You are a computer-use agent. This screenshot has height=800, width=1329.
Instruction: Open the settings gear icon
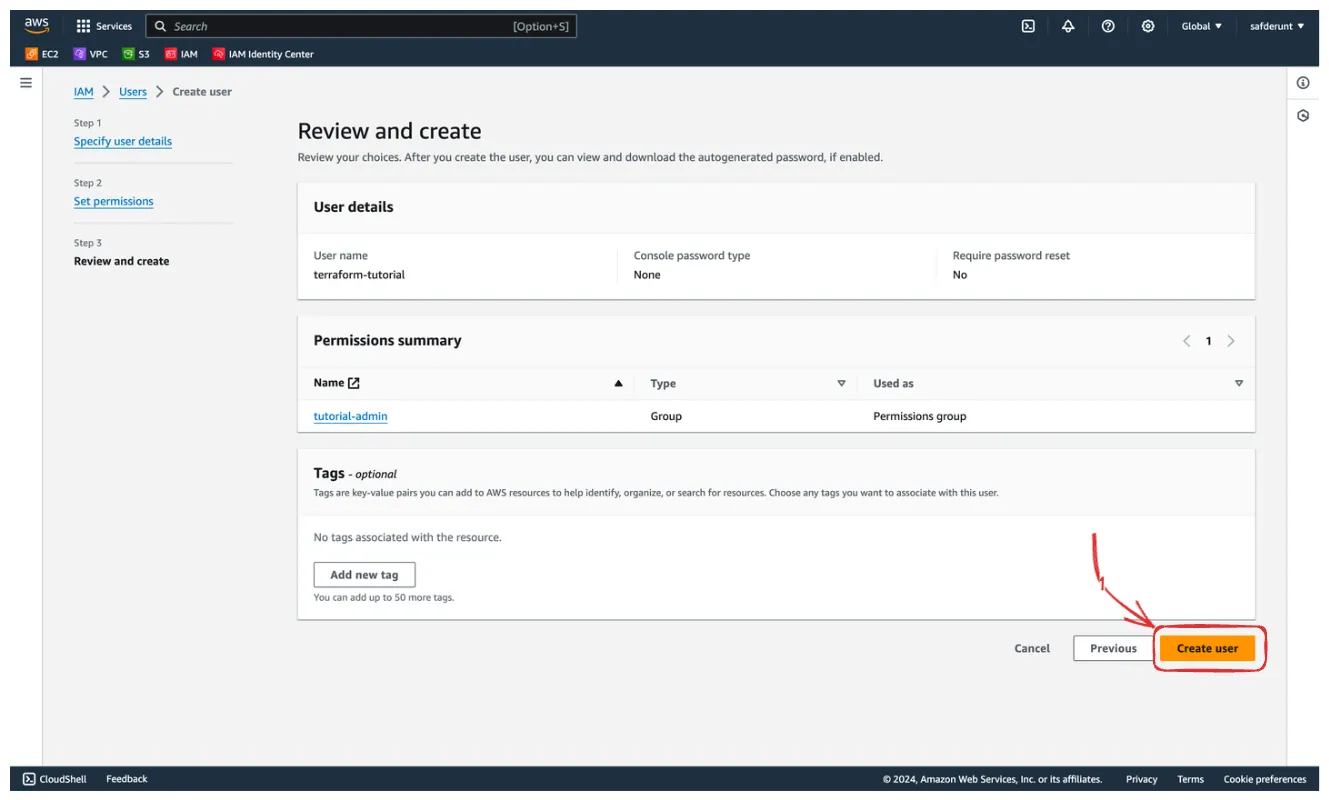pyautogui.click(x=1148, y=26)
